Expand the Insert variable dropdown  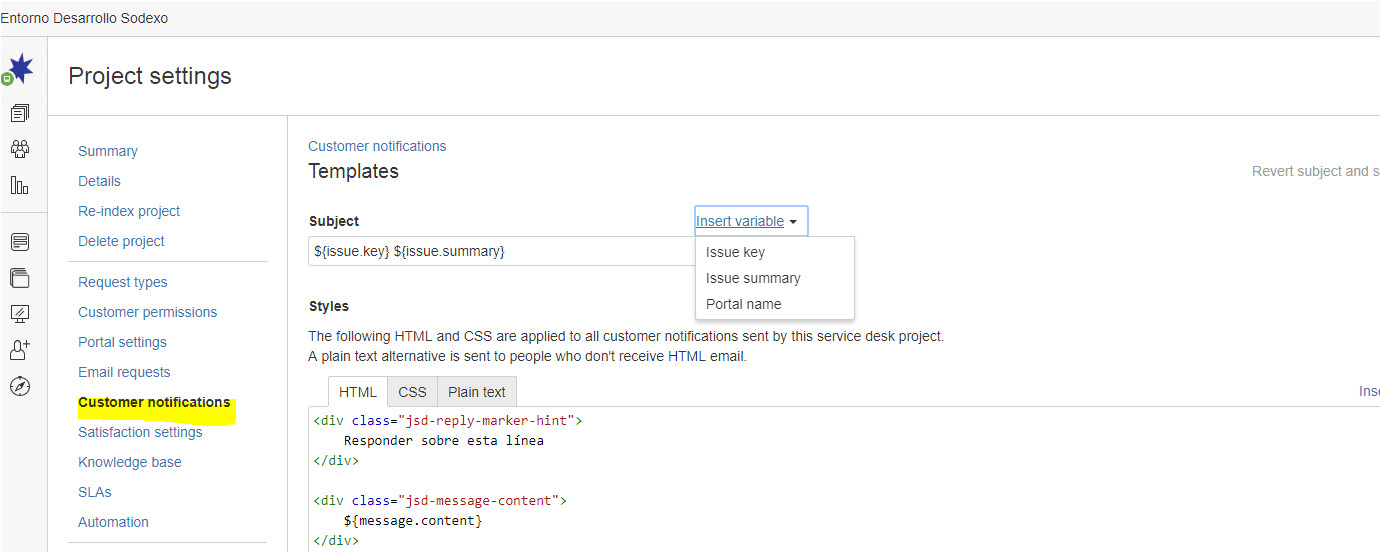point(750,221)
